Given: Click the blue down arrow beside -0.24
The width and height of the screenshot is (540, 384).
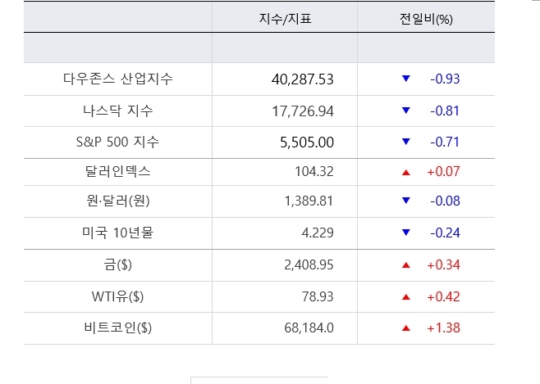Looking at the screenshot, I should pyautogui.click(x=406, y=232).
